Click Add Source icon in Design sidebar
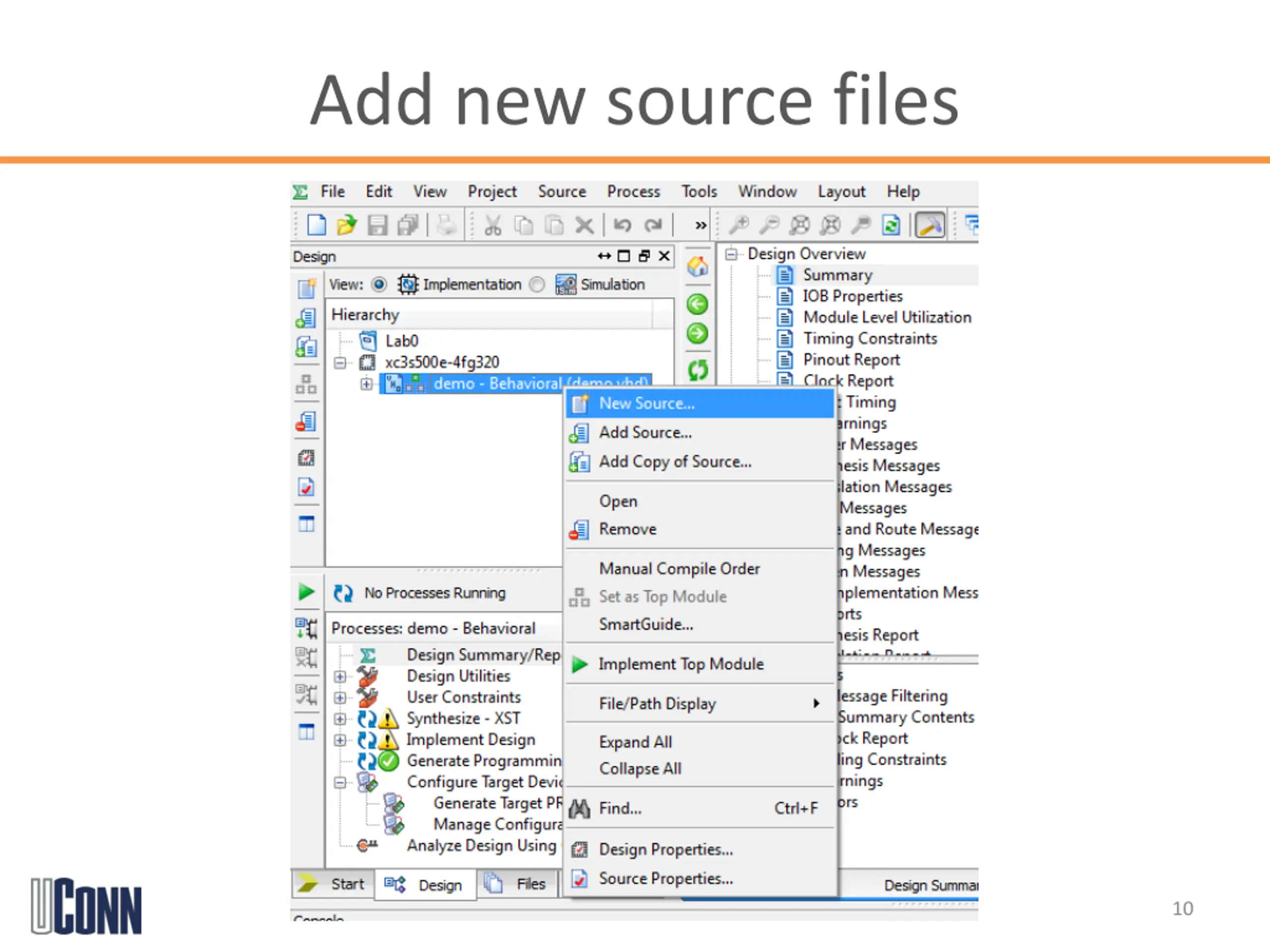Image resolution: width=1270 pixels, height=952 pixels. pos(306,318)
